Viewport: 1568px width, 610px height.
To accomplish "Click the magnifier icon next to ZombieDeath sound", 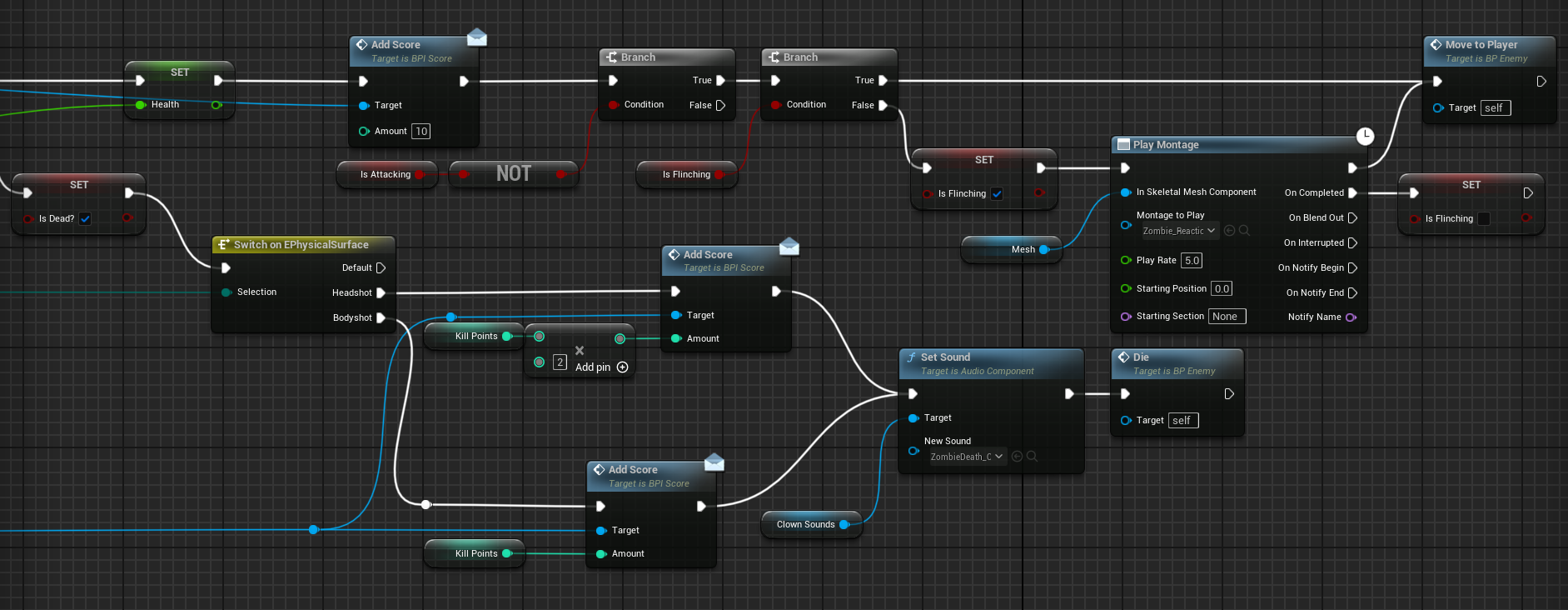I will click(1032, 457).
